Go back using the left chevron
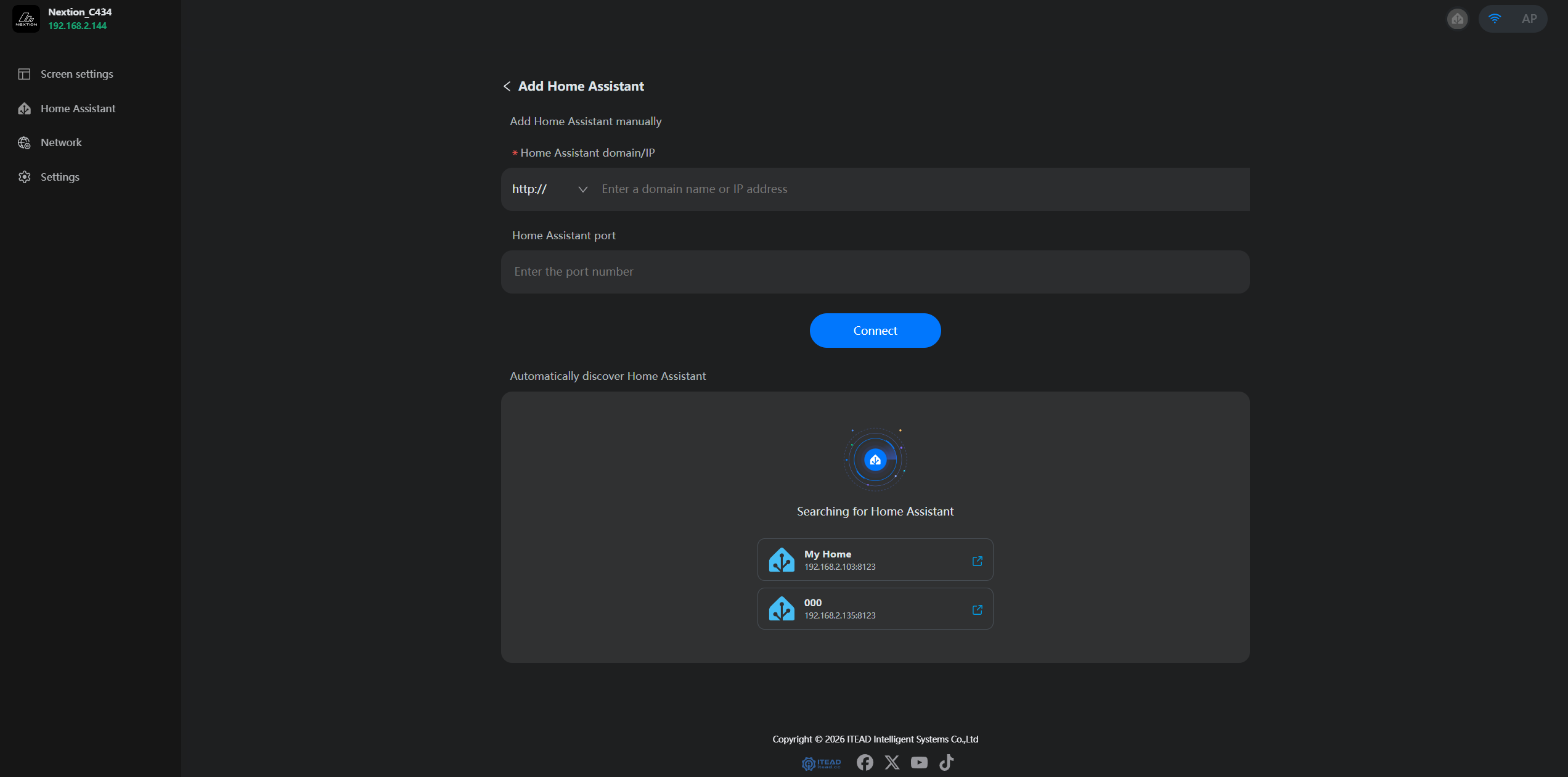This screenshot has height=777, width=1568. pyautogui.click(x=507, y=86)
